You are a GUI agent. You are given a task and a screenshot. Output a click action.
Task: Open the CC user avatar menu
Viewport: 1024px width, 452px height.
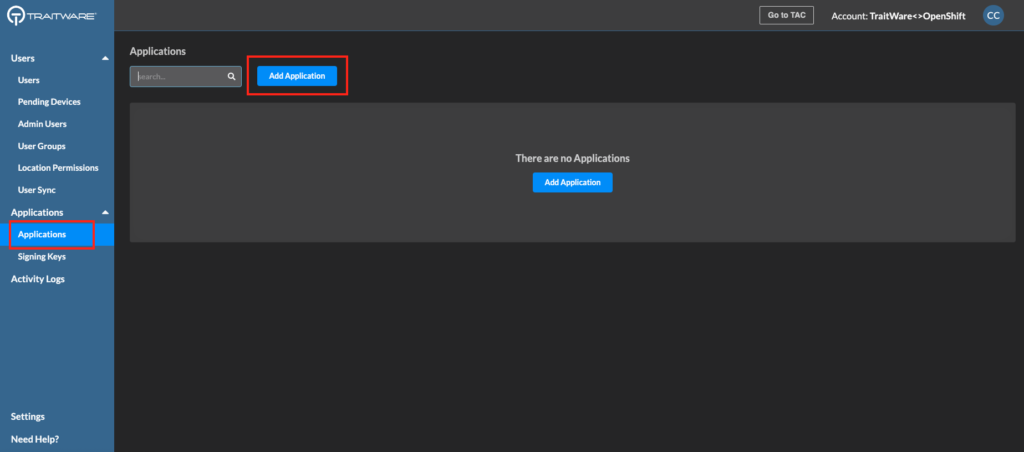993,16
